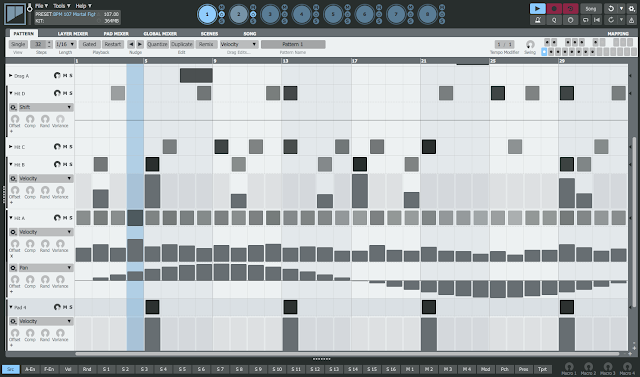Open the Drag Edits Velocity dropdown
Viewport: 640px width, 377px height.
239,44
